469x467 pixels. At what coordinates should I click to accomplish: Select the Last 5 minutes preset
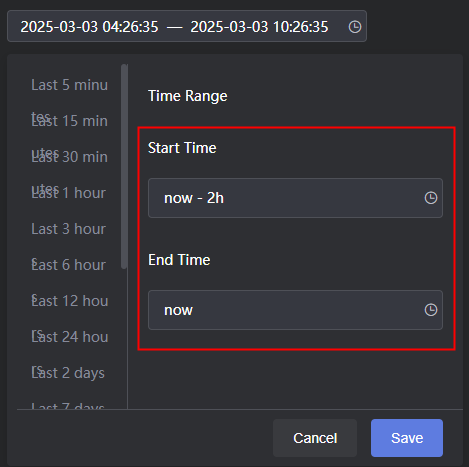(69, 85)
